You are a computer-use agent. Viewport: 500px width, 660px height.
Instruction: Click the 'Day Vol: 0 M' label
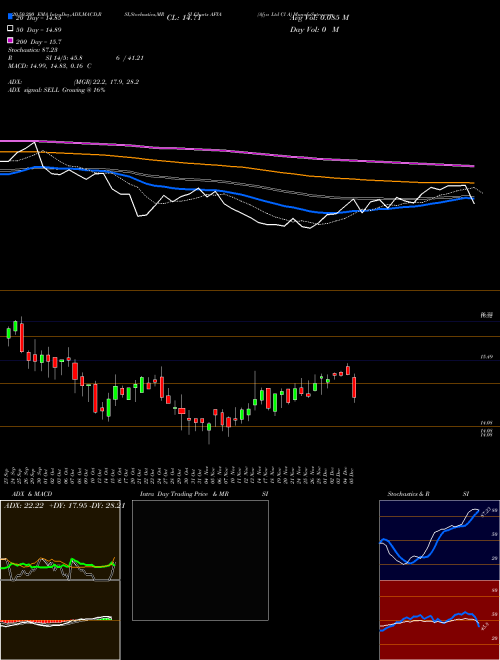pos(314,29)
